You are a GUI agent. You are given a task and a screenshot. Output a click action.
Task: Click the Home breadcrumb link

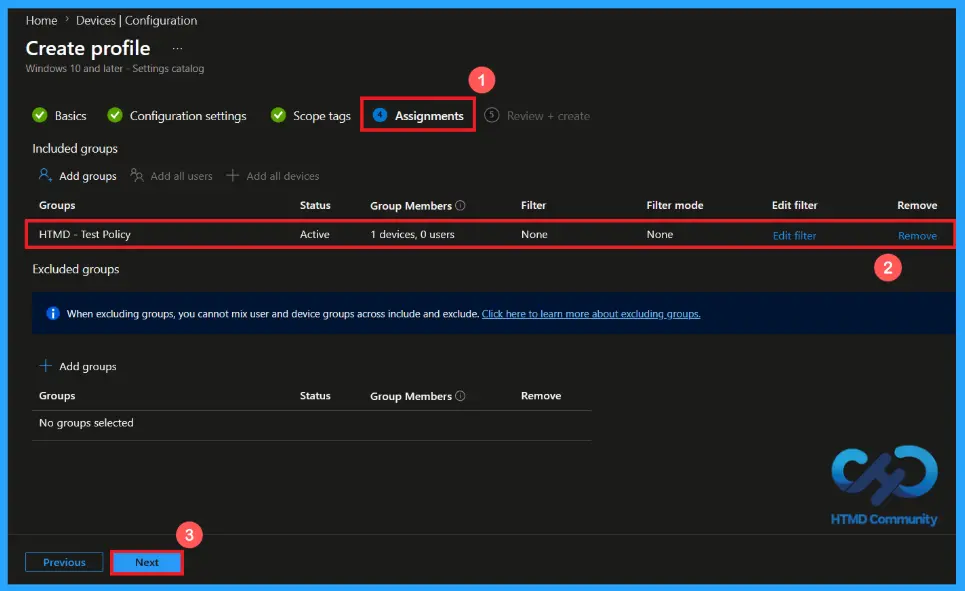[x=41, y=20]
